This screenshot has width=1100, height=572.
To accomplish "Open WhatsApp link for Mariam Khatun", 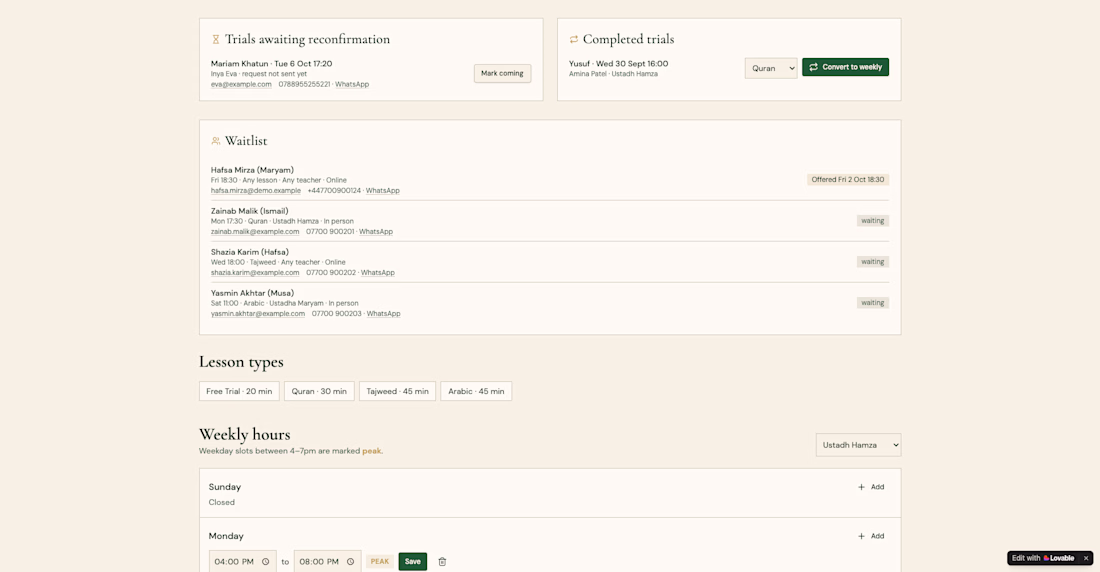I will (352, 84).
